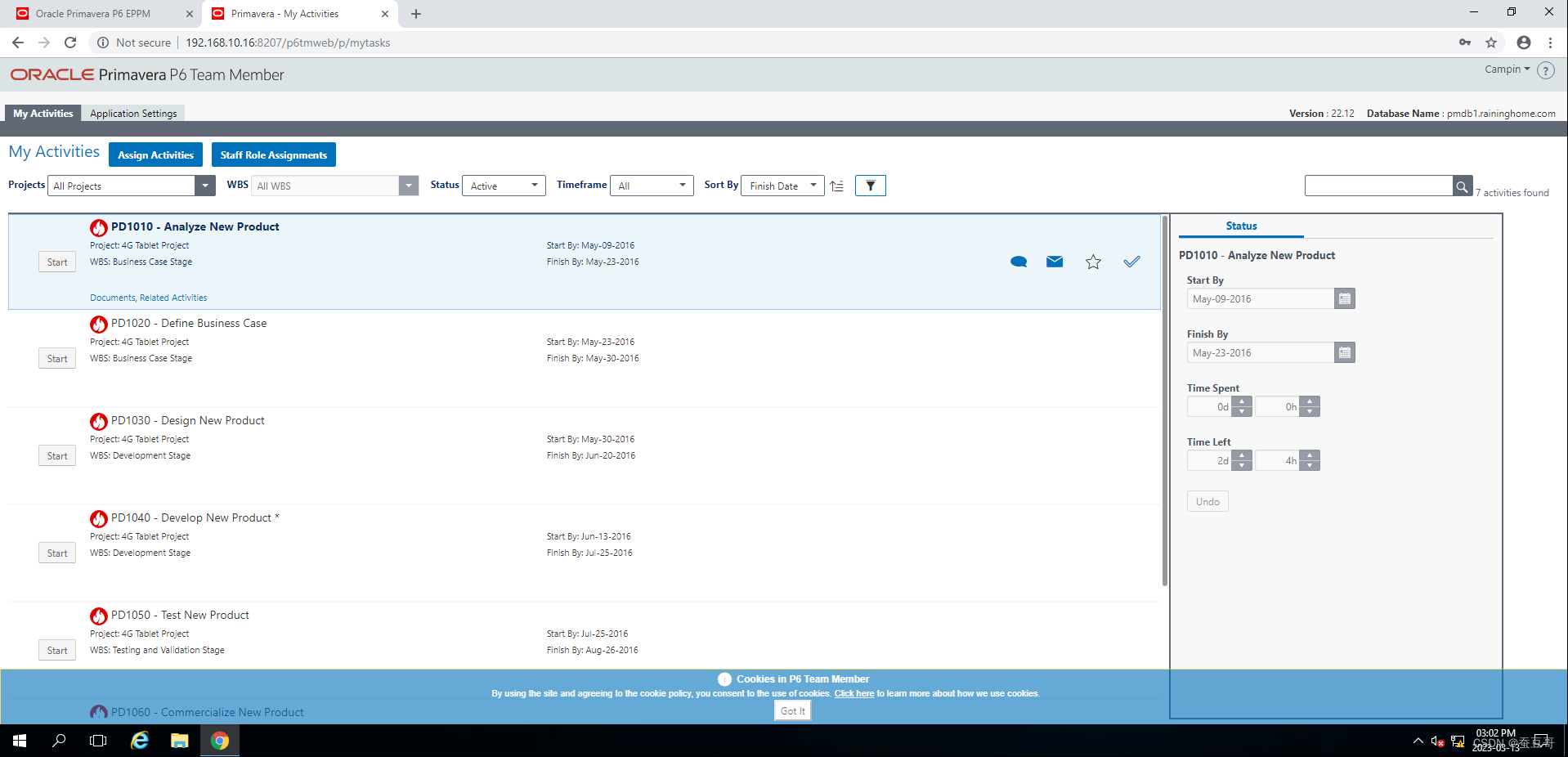Open the help question mark icon
Screen dimensions: 1568x757
tap(1545, 70)
